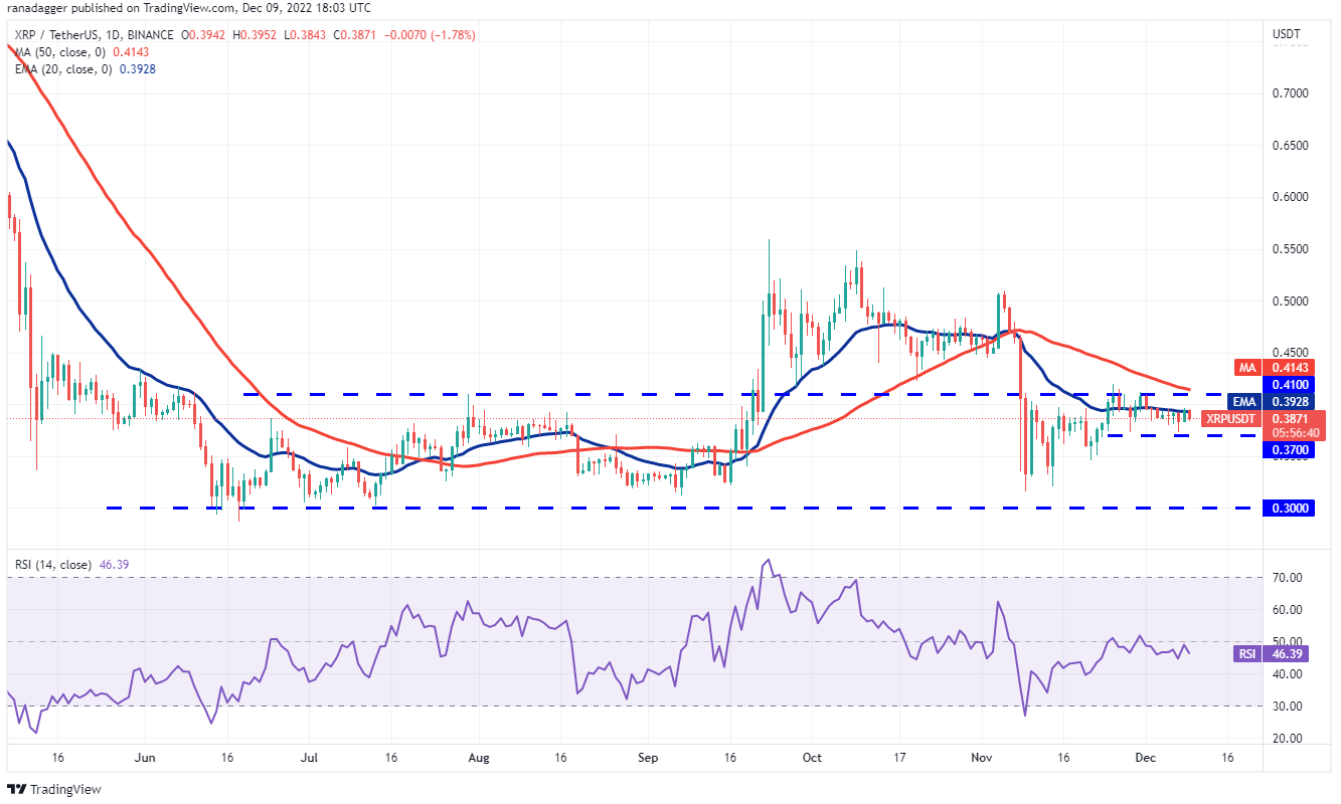
Task: Click the 0.4500 price axis label
Action: tap(1289, 351)
